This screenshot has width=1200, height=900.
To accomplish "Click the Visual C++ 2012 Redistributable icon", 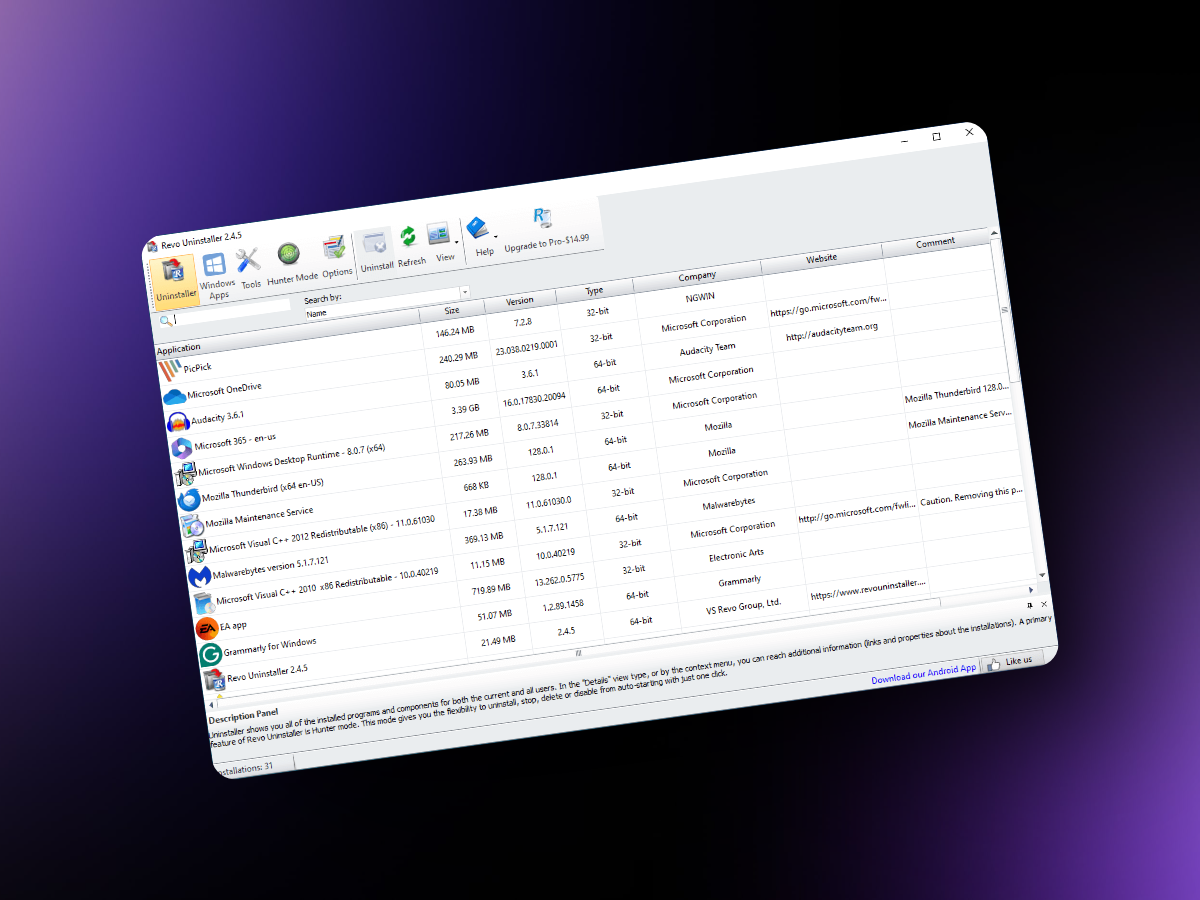I will [x=195, y=551].
